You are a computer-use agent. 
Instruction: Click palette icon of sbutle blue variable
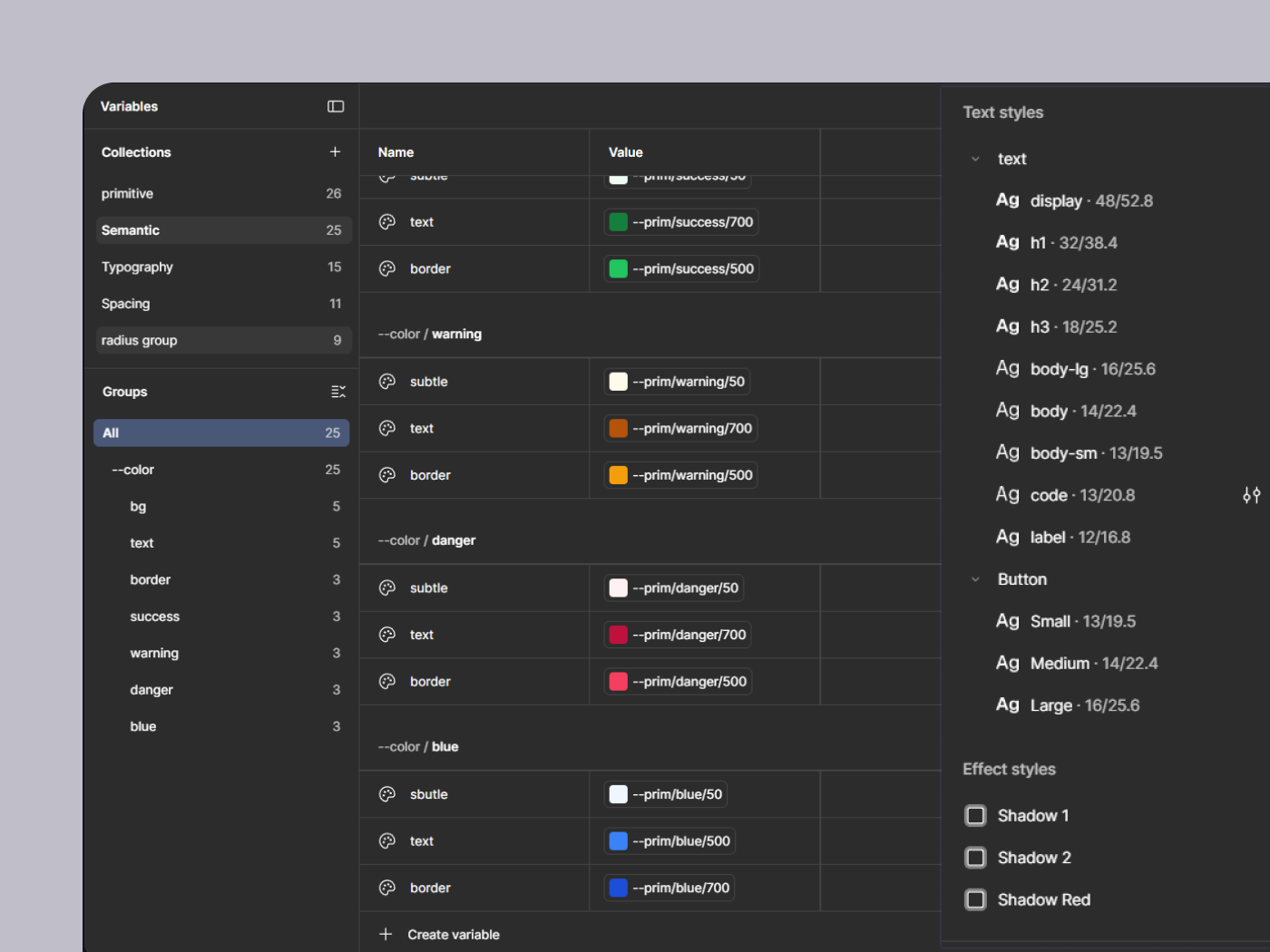click(387, 794)
